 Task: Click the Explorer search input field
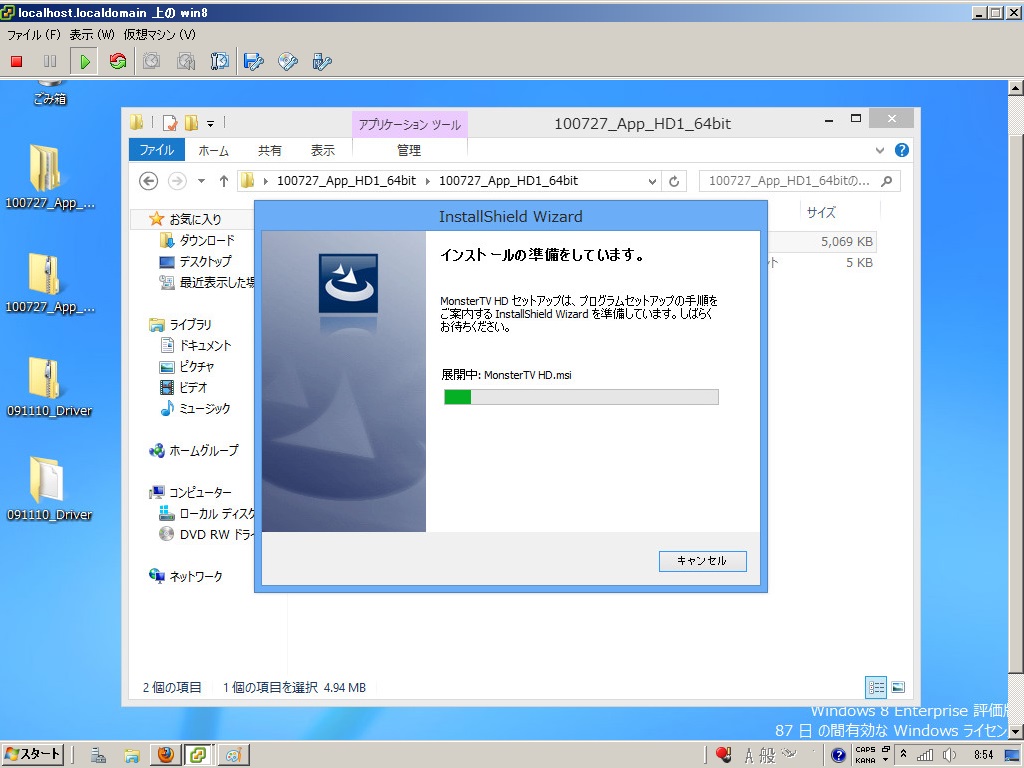tap(789, 181)
